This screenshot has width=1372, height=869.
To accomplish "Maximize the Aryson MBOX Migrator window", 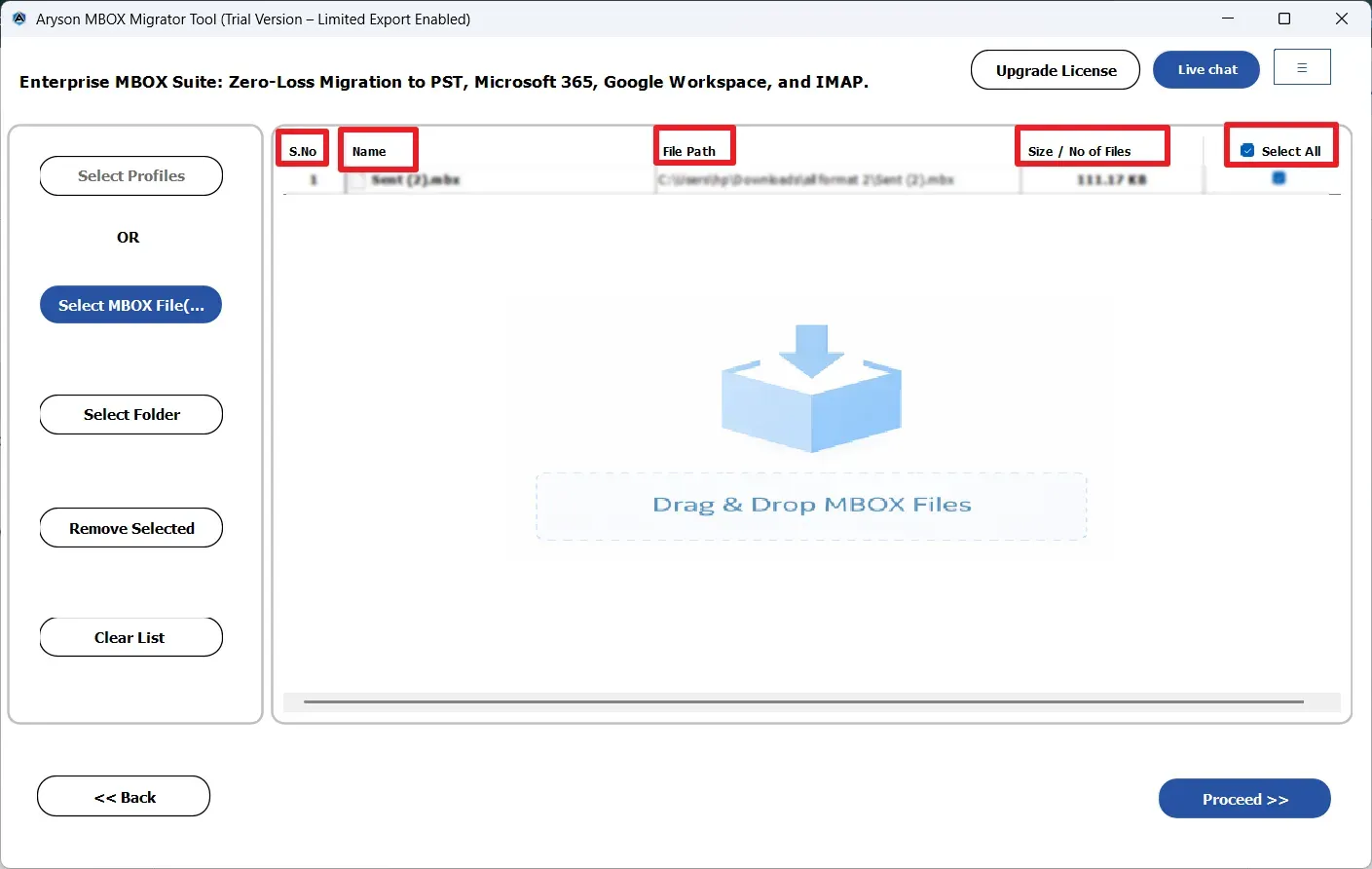I will pyautogui.click(x=1284, y=19).
